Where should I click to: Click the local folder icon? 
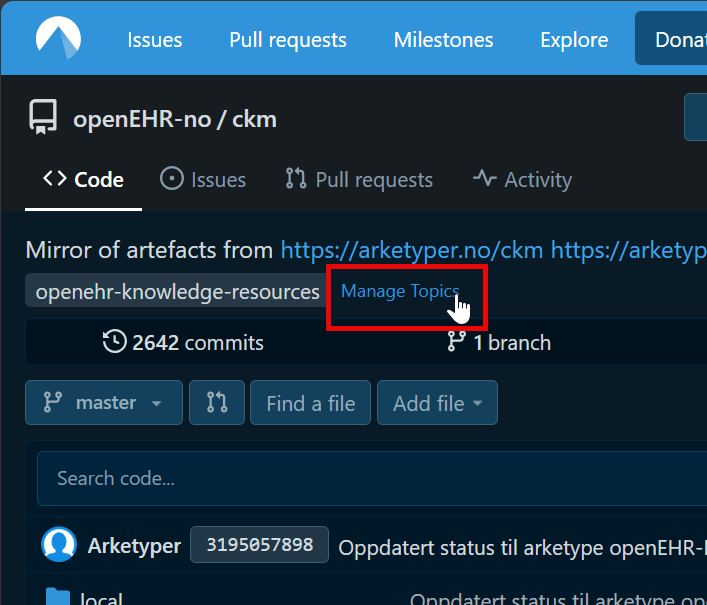(58, 598)
